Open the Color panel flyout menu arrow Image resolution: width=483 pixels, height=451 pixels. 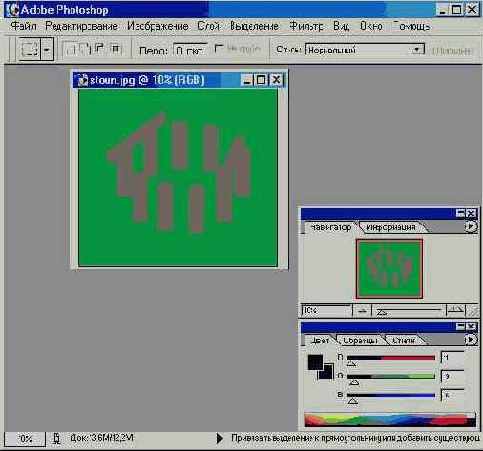click(x=471, y=340)
